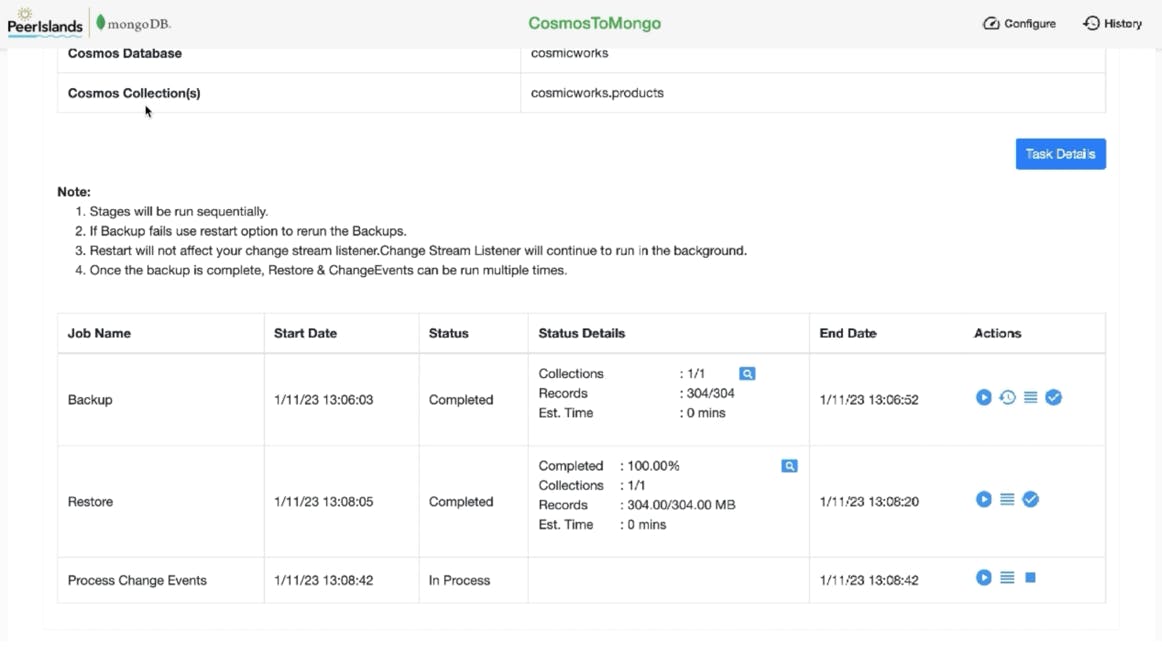Viewport: 1162px width, 648px height.
Task: Open the log list icon for Restore
Action: tap(1007, 499)
